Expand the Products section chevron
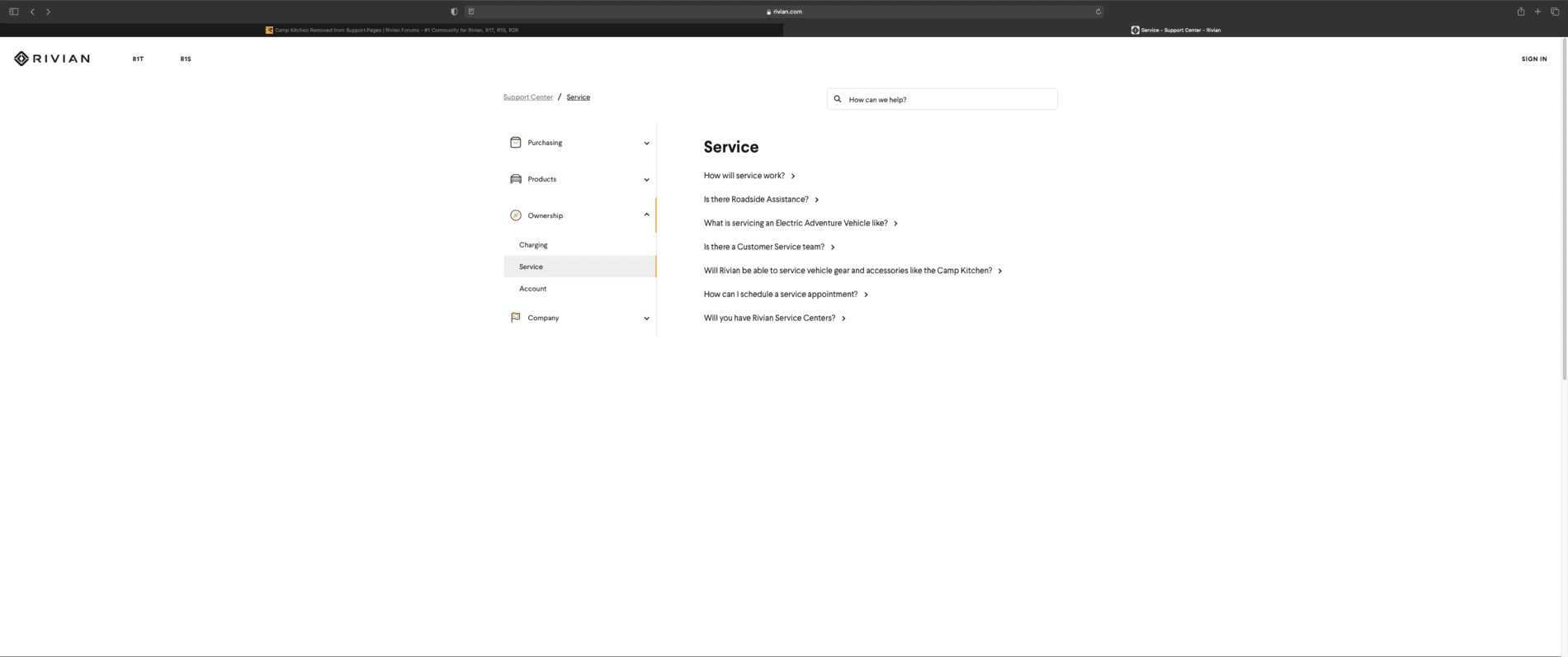 click(x=646, y=180)
